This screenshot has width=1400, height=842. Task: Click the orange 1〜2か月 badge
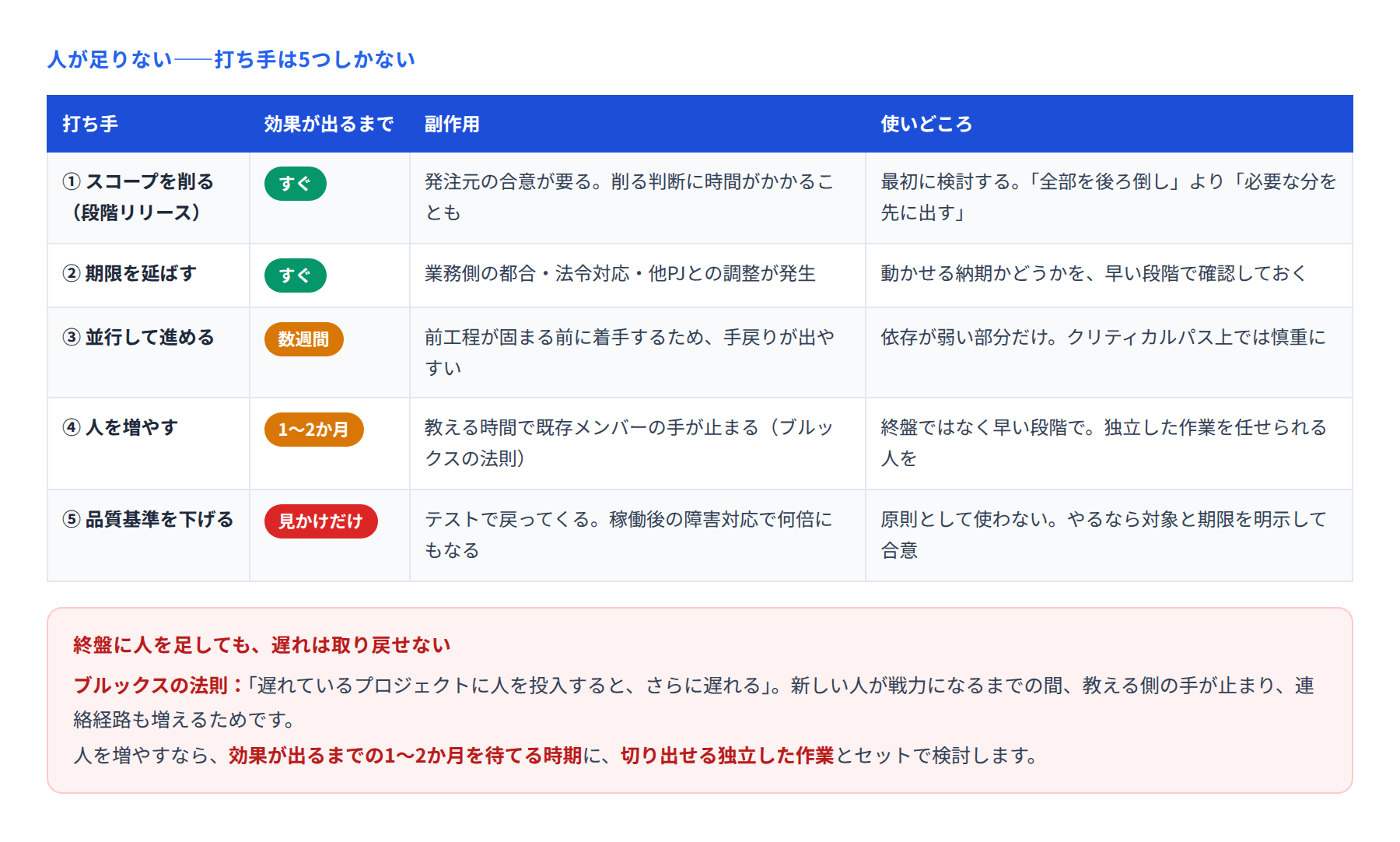click(313, 430)
